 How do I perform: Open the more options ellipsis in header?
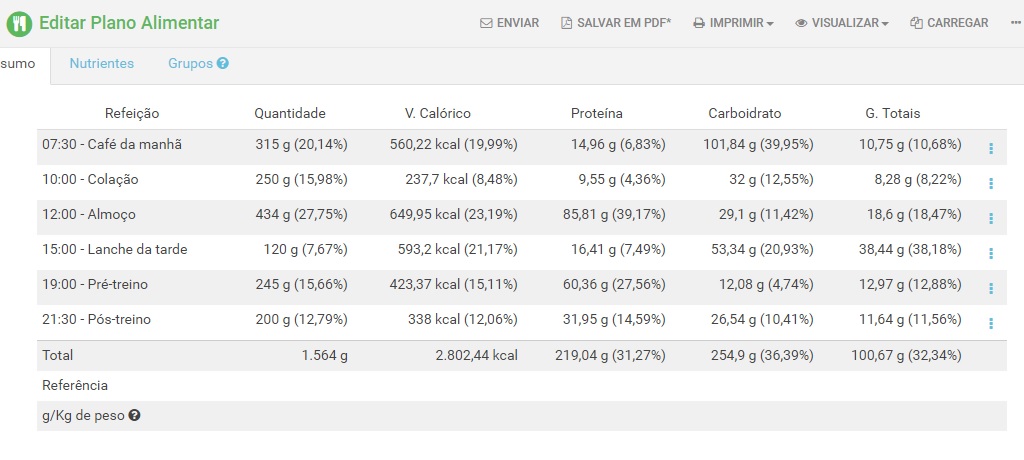[1016, 23]
